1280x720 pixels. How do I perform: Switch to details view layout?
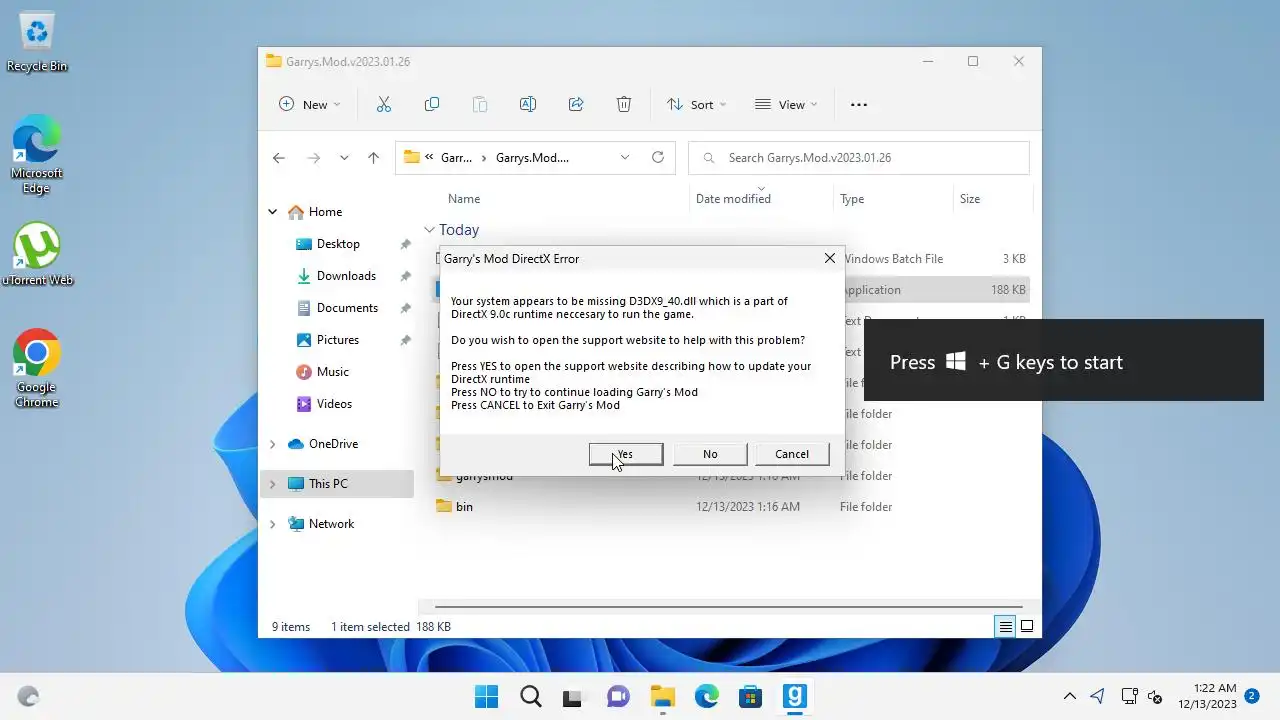pos(1005,627)
